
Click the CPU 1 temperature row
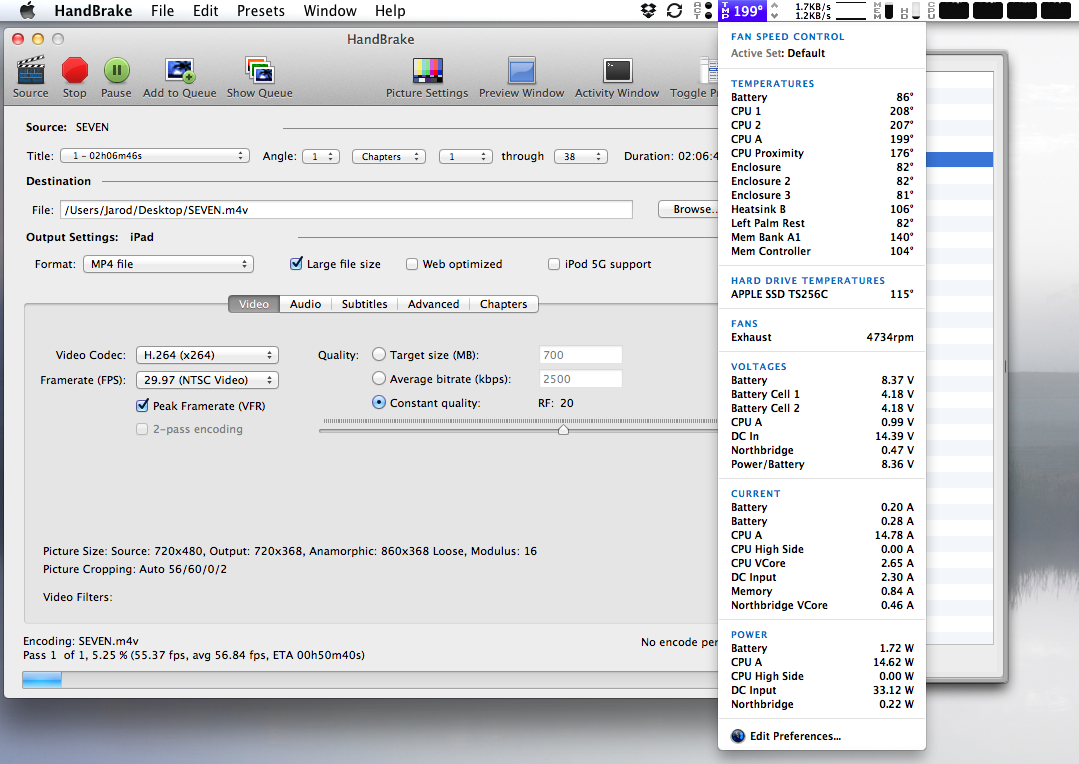(x=822, y=111)
